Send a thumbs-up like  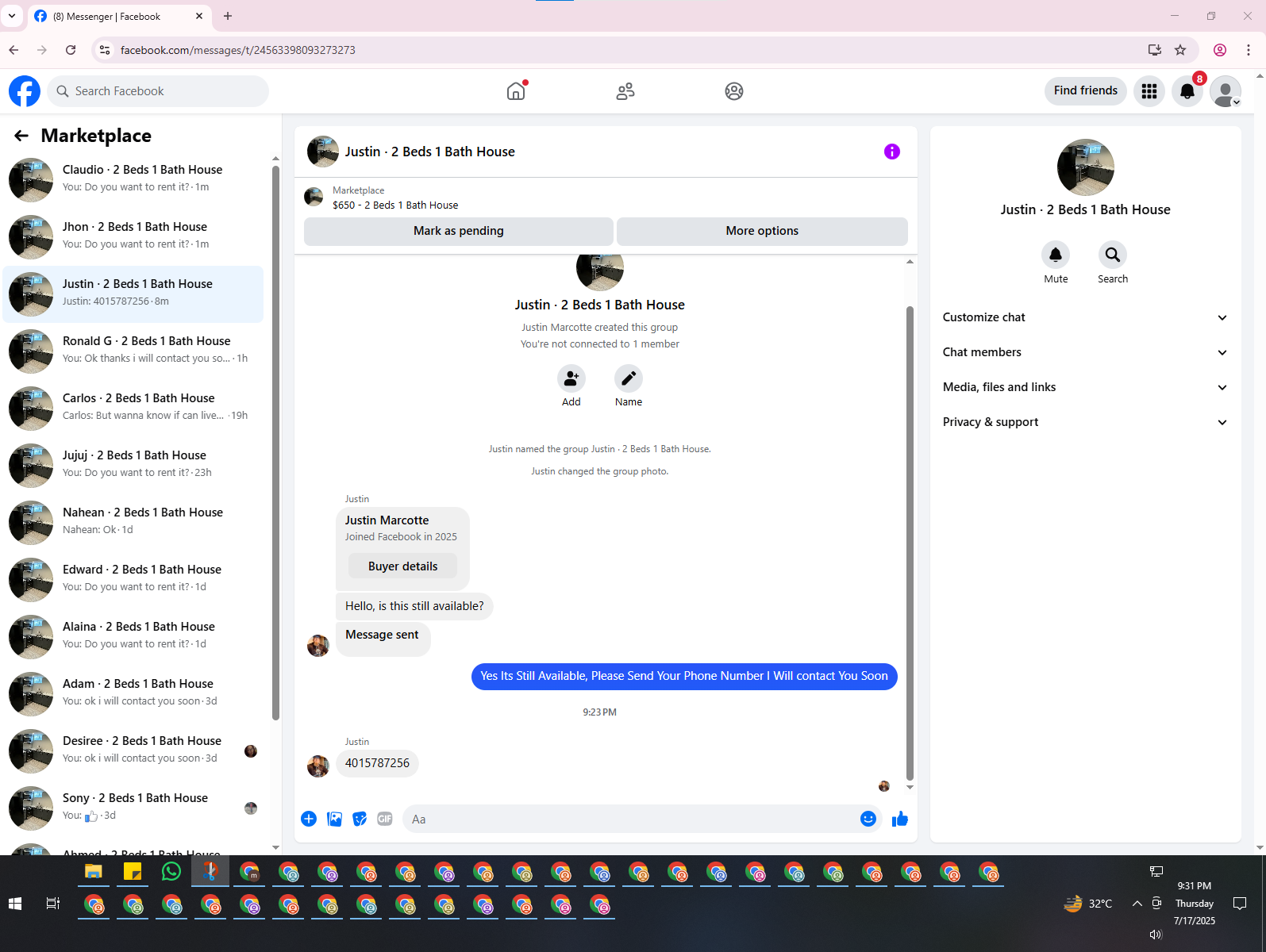click(x=899, y=819)
